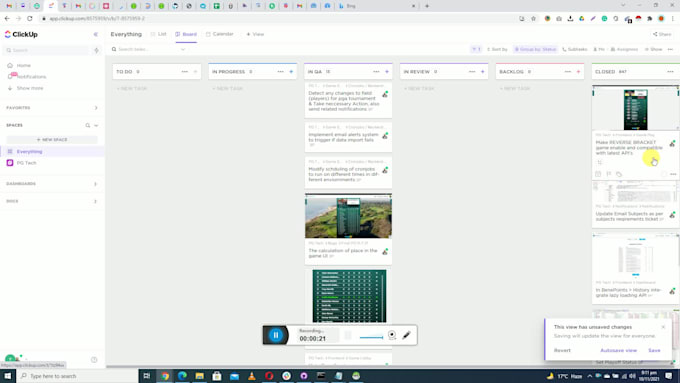Open the golf course thumbnail task card
This screenshot has width=680, height=383.
348,229
